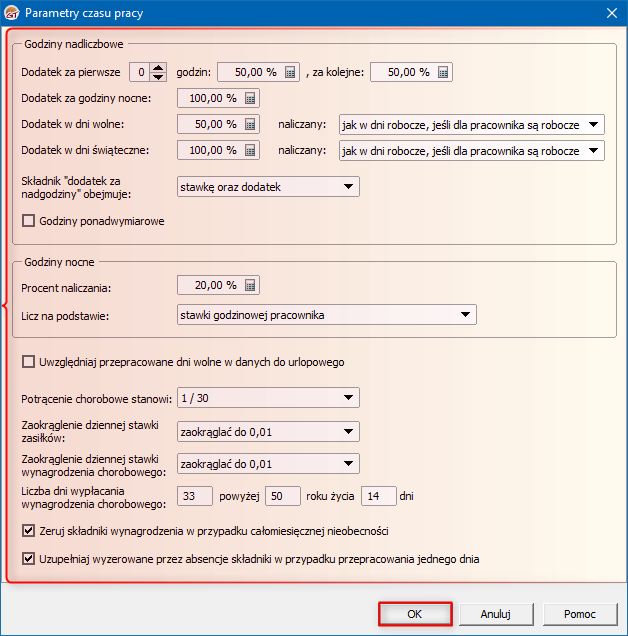The width and height of the screenshot is (628, 636).
Task: Uncheck 'Zeruj składniki wynagrodzenia' checkbox
Action: [x=28, y=531]
